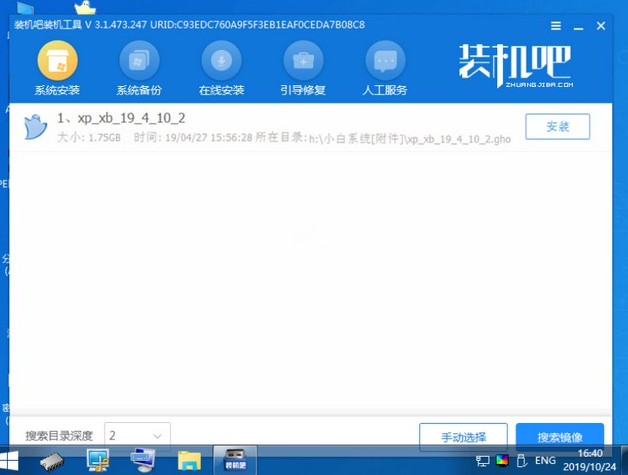
Task: Click the 安装 install button
Action: (x=557, y=127)
